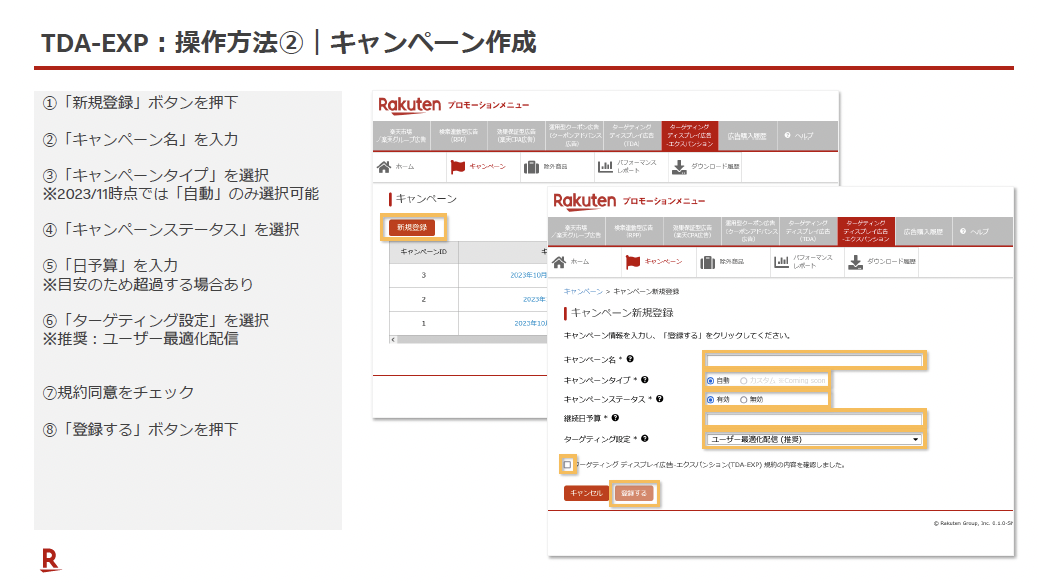Screen dimensions: 1044x588
Task: Click the ヘルプ question mark icon in the back list window
Action: tap(787, 136)
